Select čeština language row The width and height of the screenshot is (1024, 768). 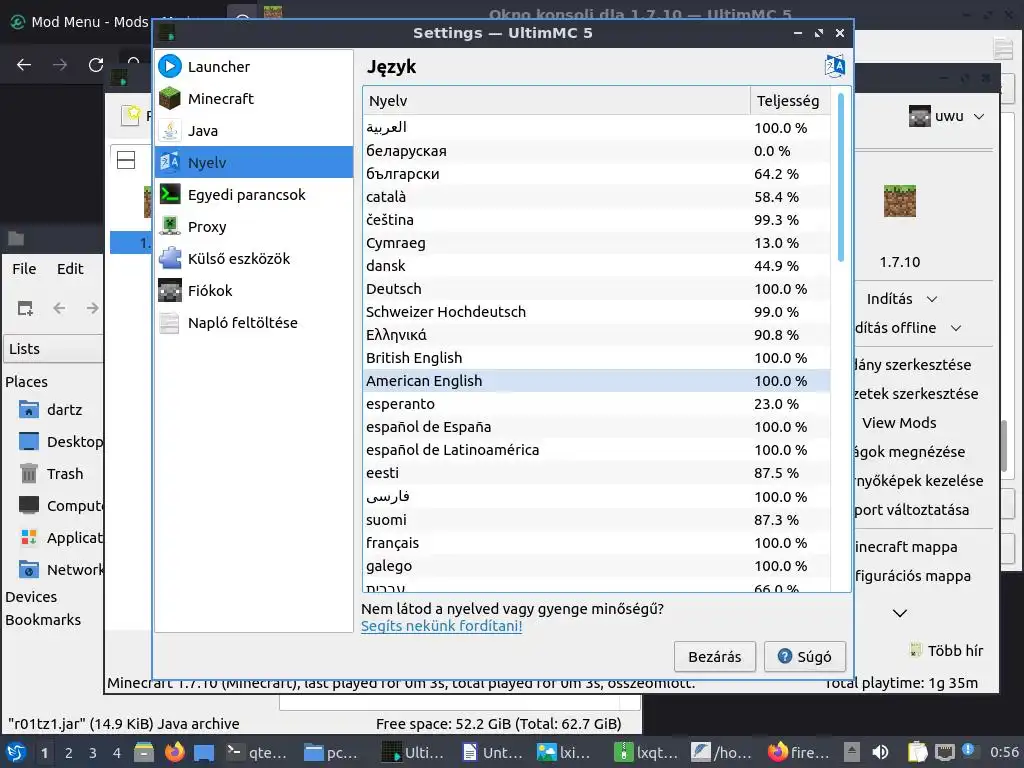[x=596, y=219]
